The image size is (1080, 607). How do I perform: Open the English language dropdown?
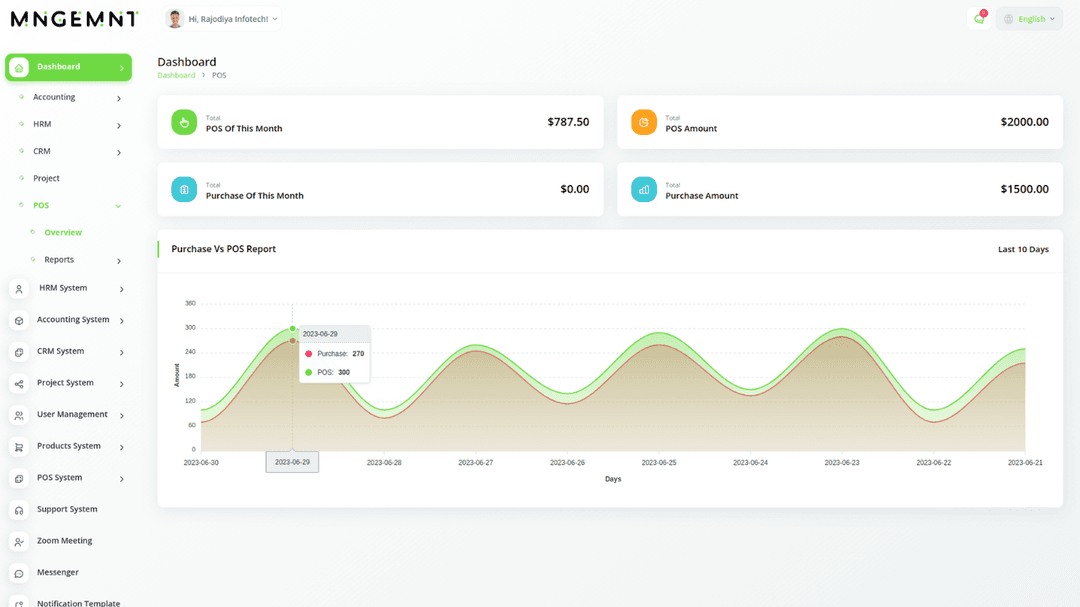[1029, 19]
